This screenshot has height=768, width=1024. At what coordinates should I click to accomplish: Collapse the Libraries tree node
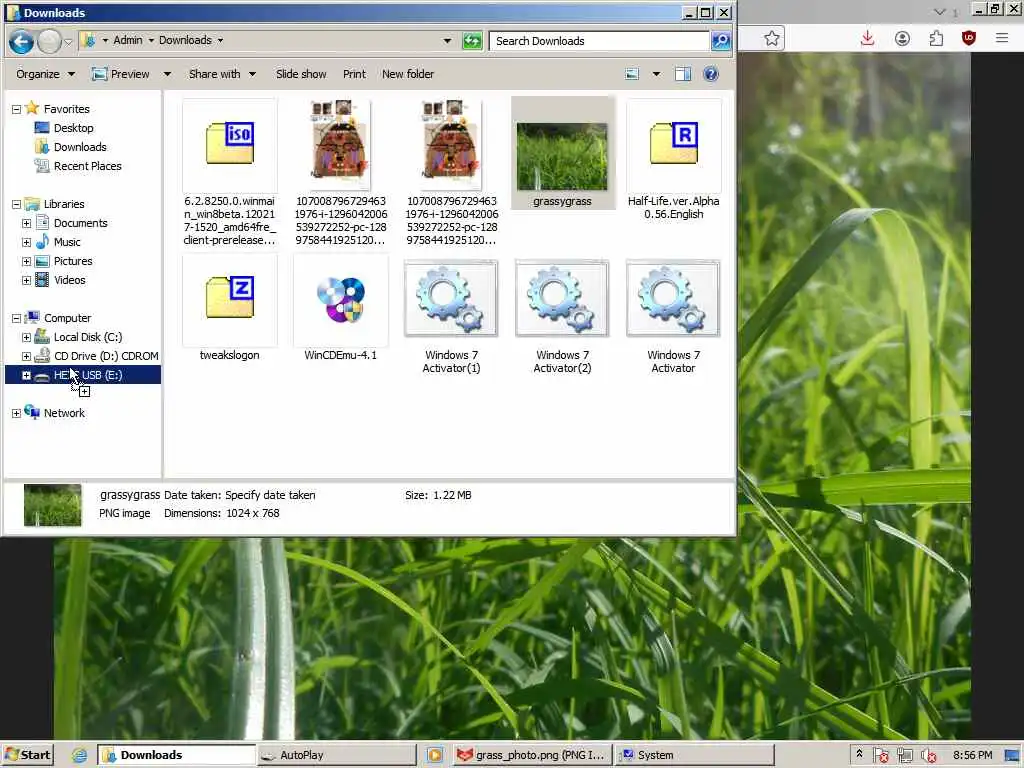[x=16, y=204]
